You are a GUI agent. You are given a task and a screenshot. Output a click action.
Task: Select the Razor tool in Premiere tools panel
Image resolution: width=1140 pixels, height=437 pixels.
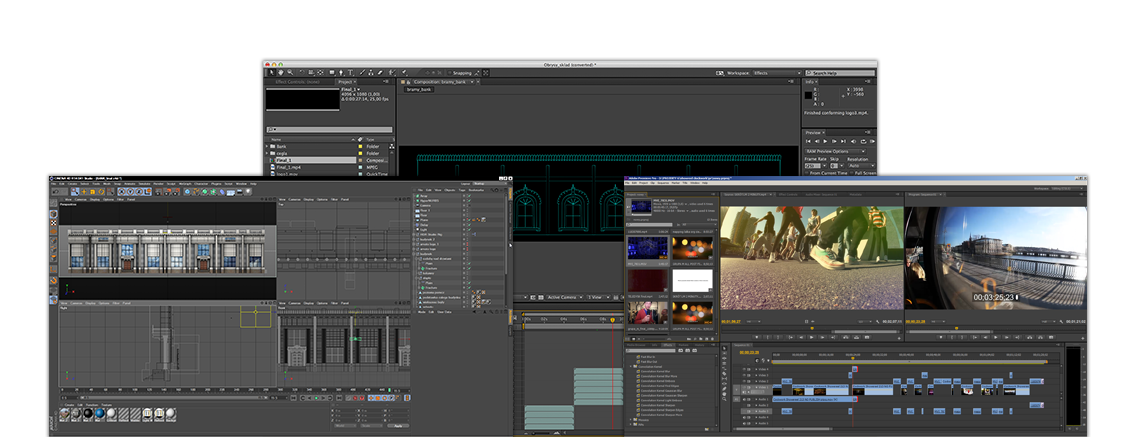[724, 374]
